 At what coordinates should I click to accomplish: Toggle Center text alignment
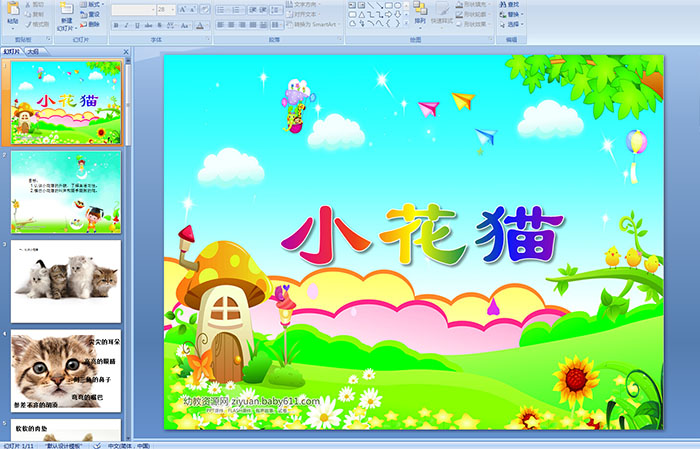pyautogui.click(x=231, y=25)
